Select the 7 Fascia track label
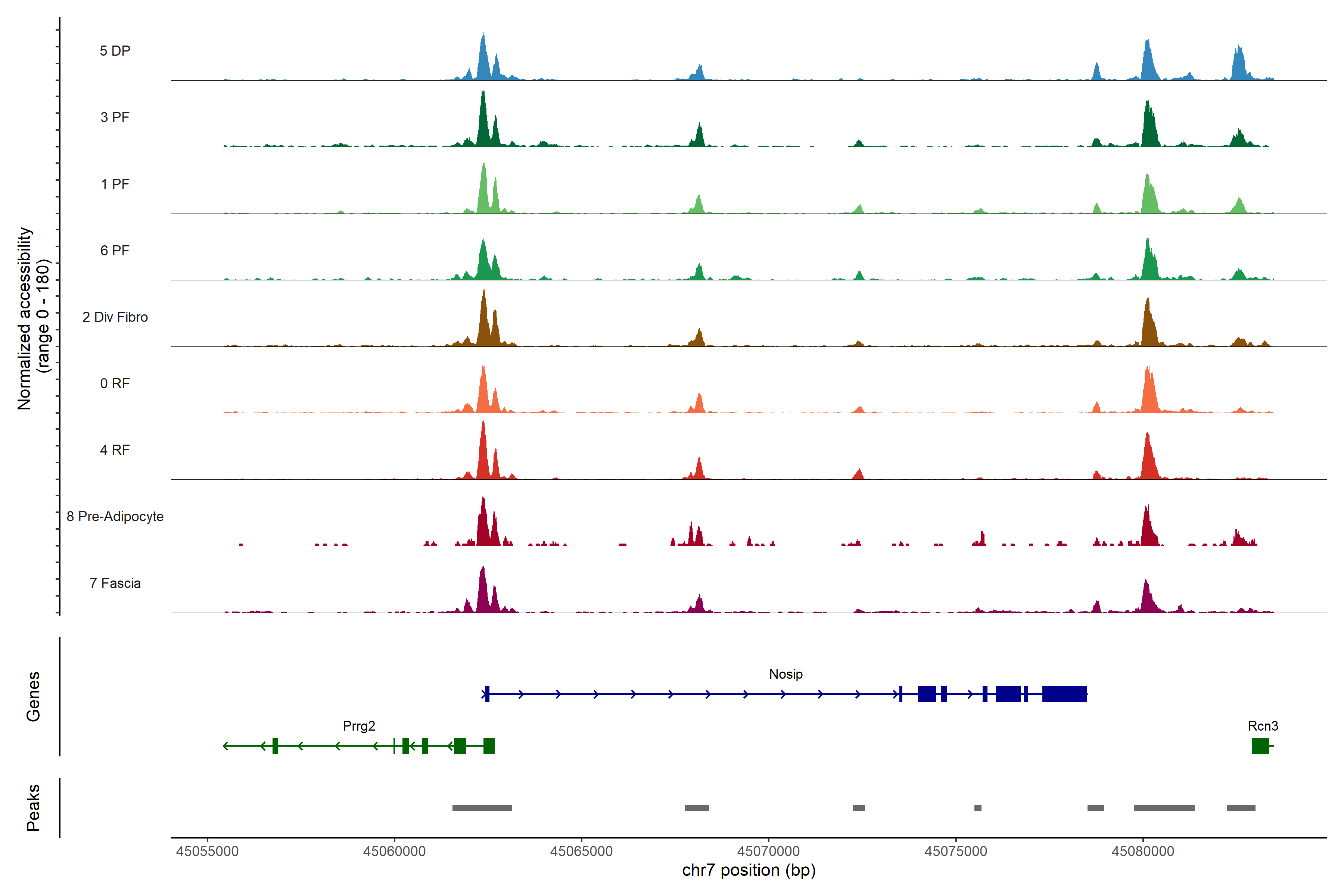1344x896 pixels. tap(115, 584)
